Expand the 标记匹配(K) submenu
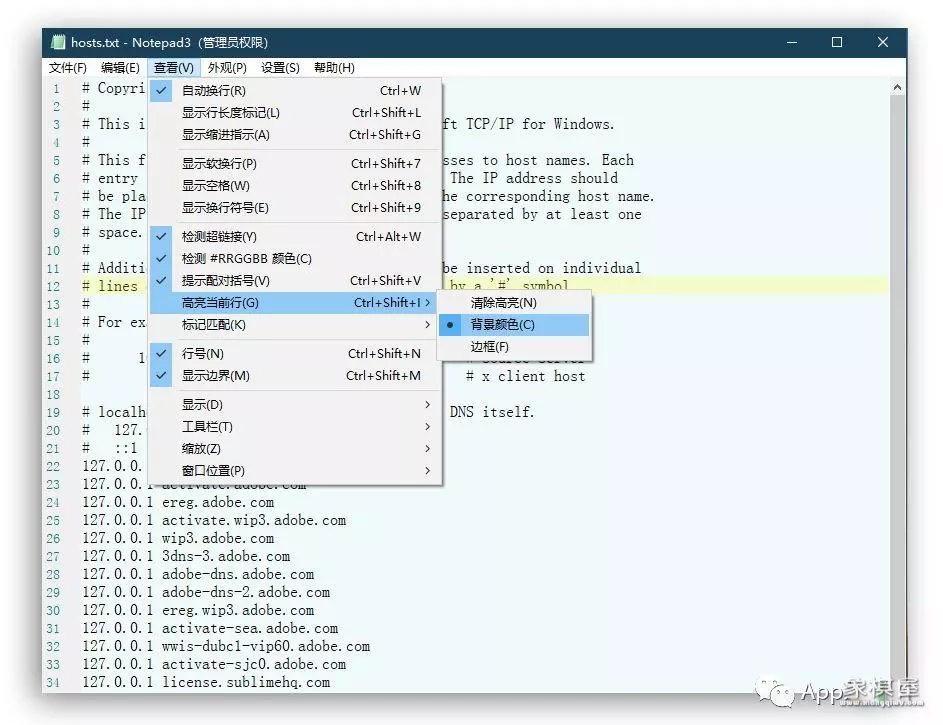 point(295,325)
